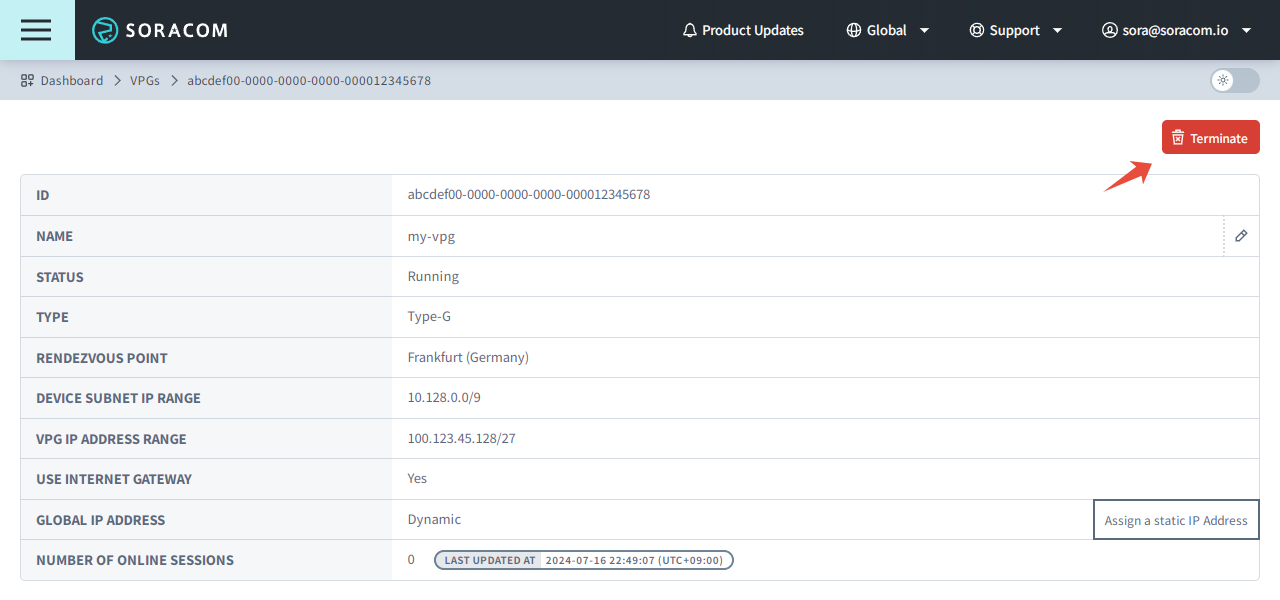Expand the Global coverage dropdown arrow

(924, 31)
